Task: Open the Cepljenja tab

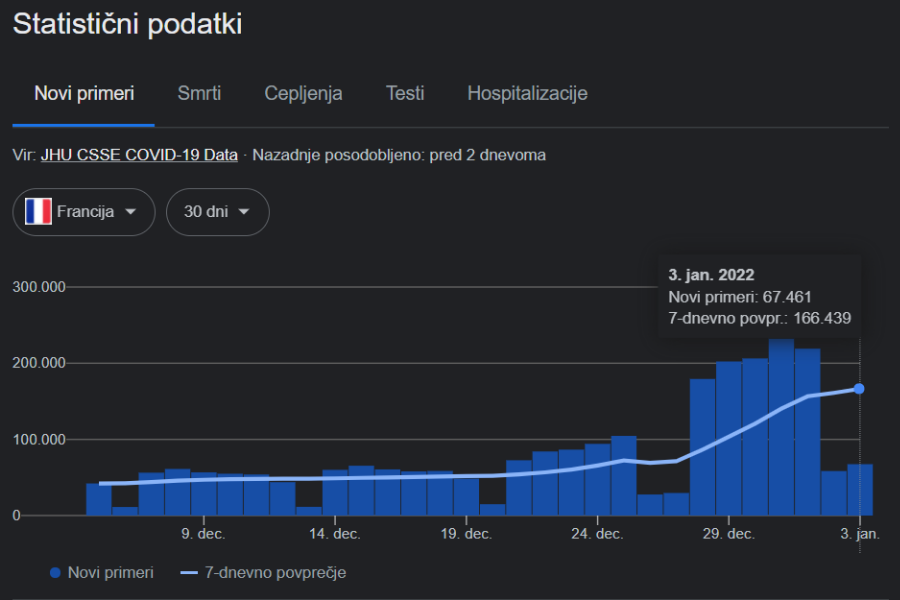Action: [303, 93]
